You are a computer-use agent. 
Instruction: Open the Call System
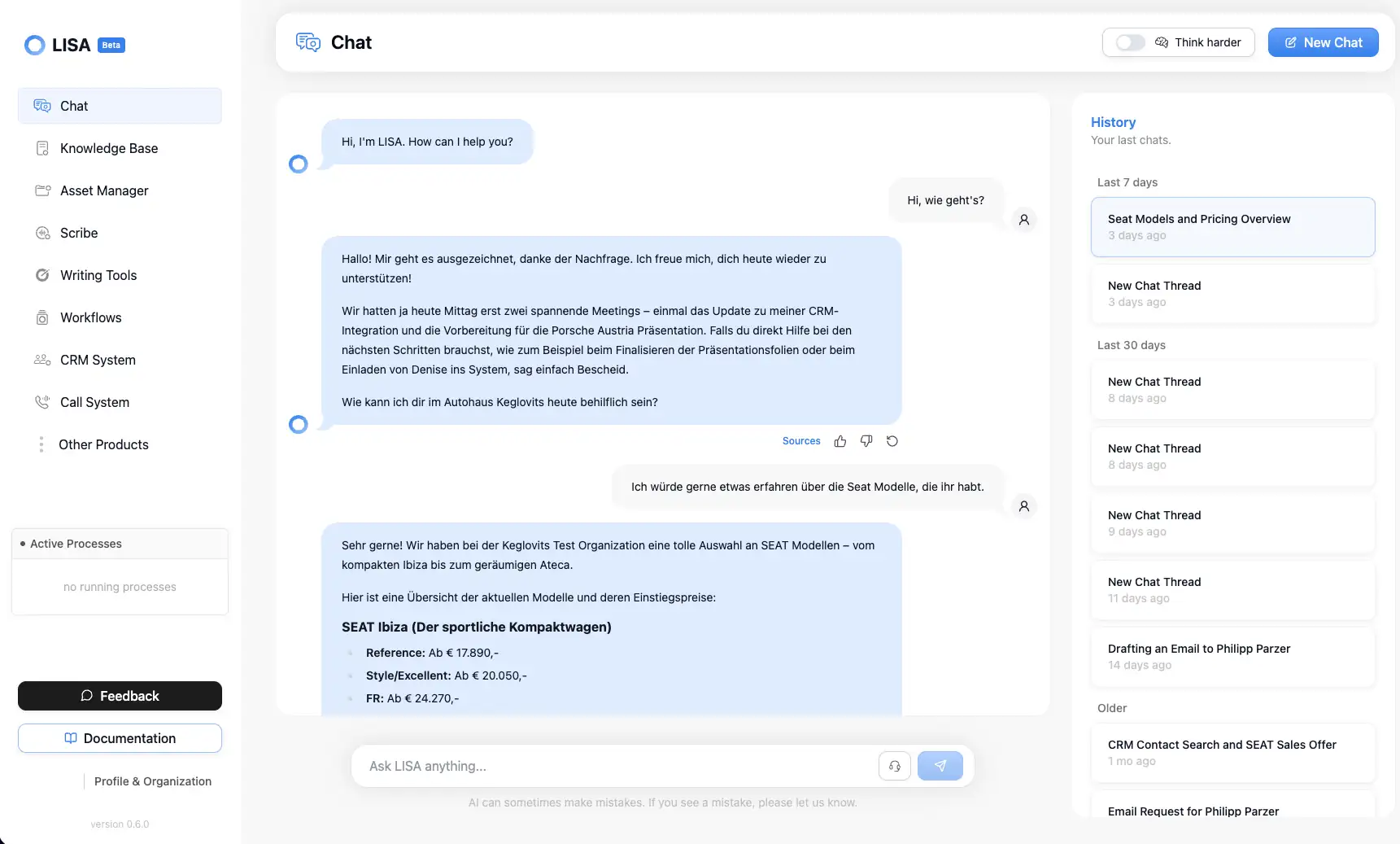click(x=94, y=402)
